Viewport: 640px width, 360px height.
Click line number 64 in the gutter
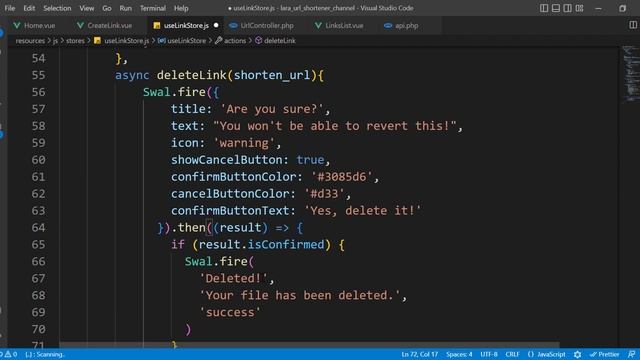pyautogui.click(x=38, y=227)
